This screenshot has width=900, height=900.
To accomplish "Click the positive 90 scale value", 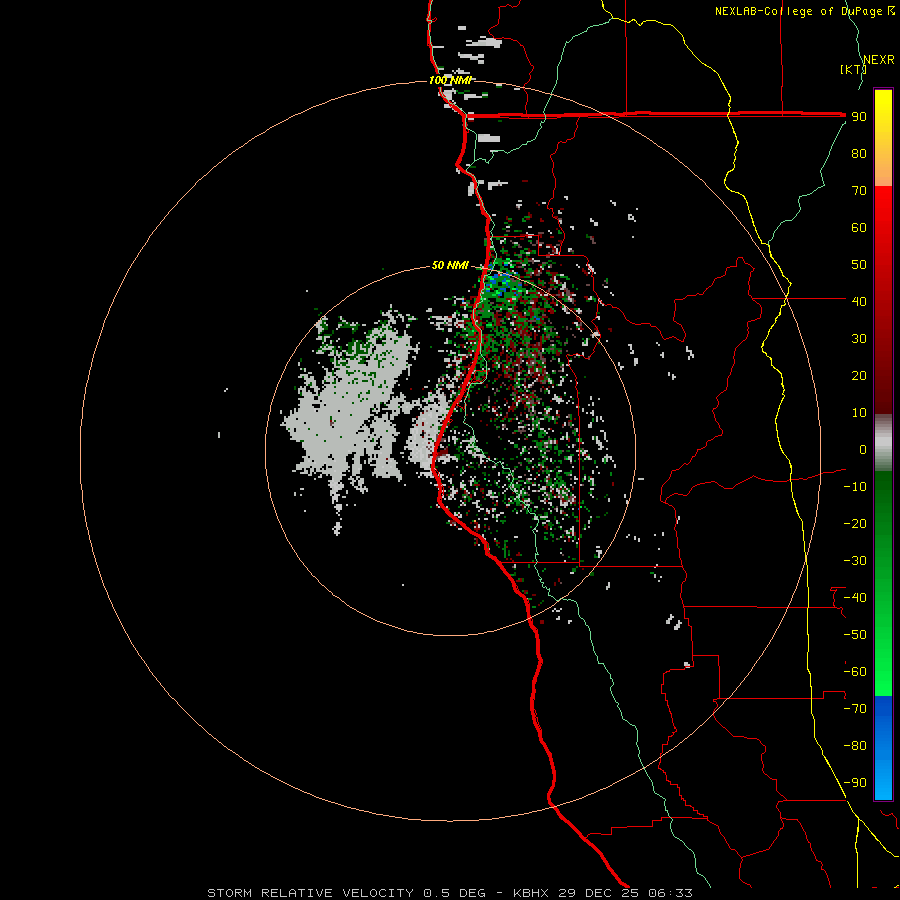I will [x=859, y=117].
